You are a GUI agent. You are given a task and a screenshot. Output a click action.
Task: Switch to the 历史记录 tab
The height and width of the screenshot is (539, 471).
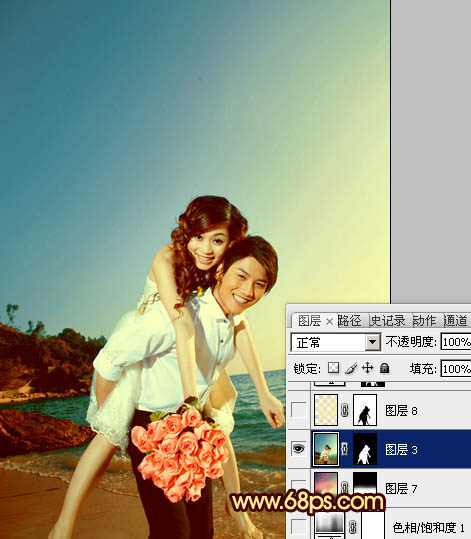(x=388, y=321)
